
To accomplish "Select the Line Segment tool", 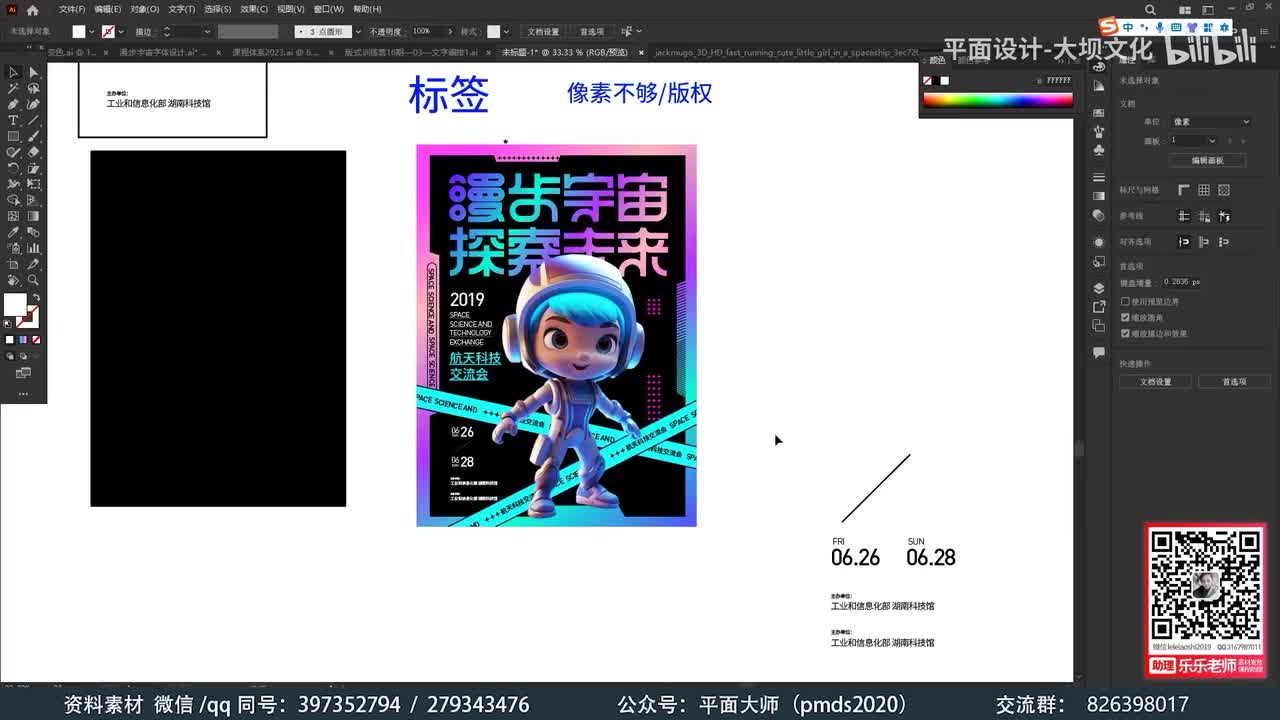I will click(33, 120).
